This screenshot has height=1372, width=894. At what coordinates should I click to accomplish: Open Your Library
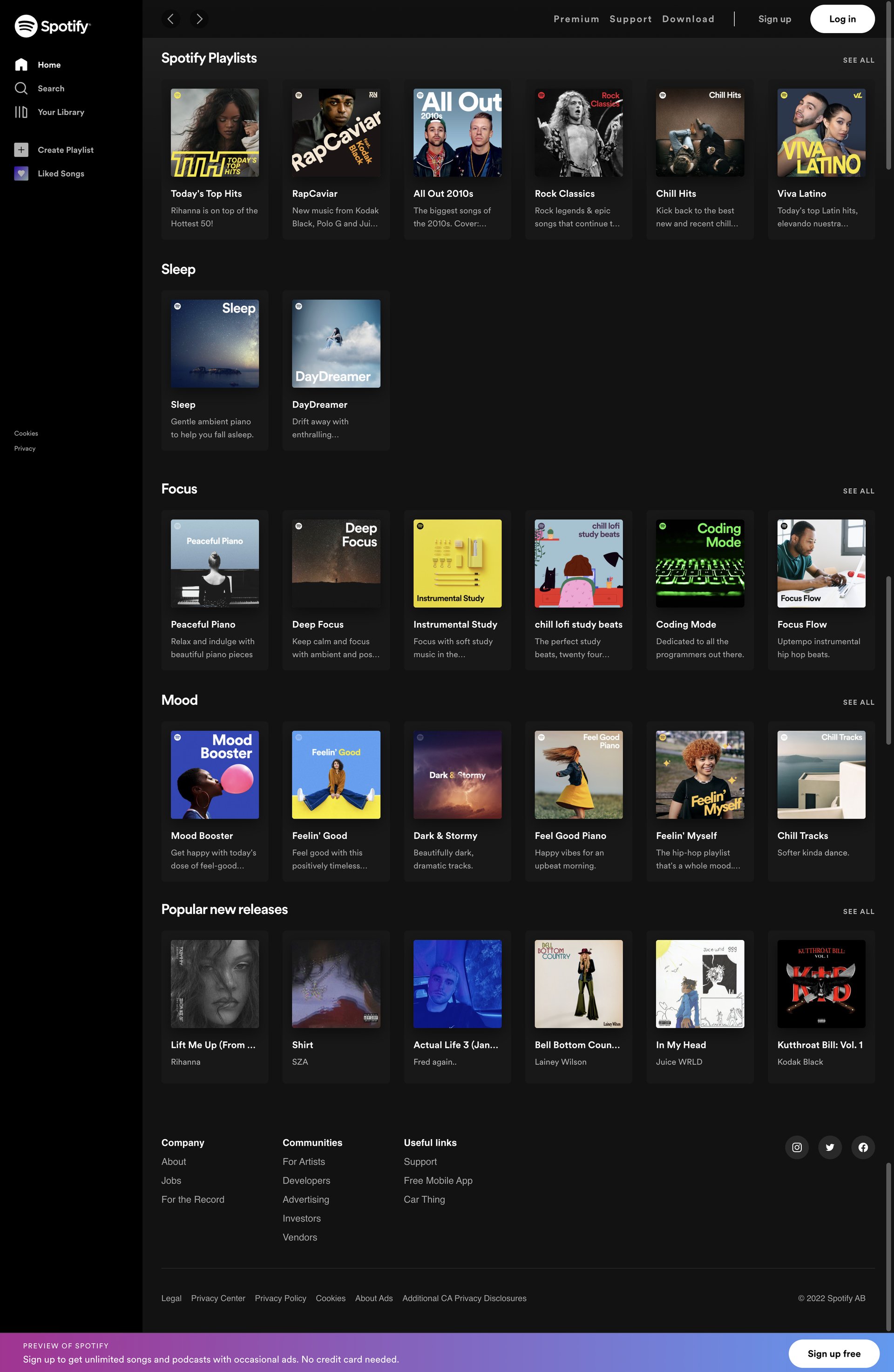[61, 112]
